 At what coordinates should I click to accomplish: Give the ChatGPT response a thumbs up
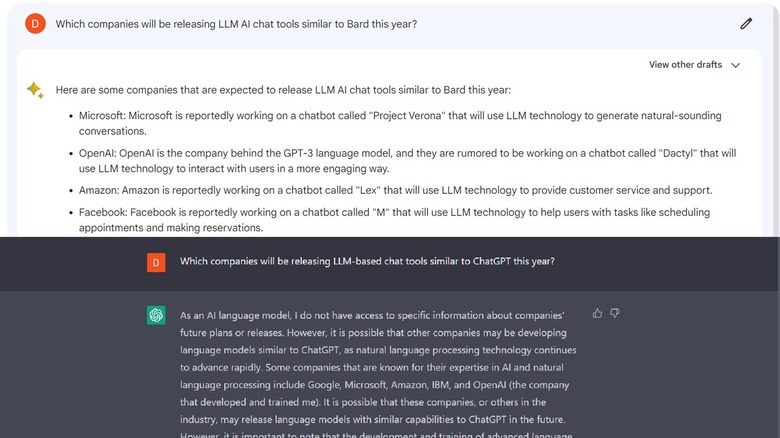pyautogui.click(x=598, y=313)
